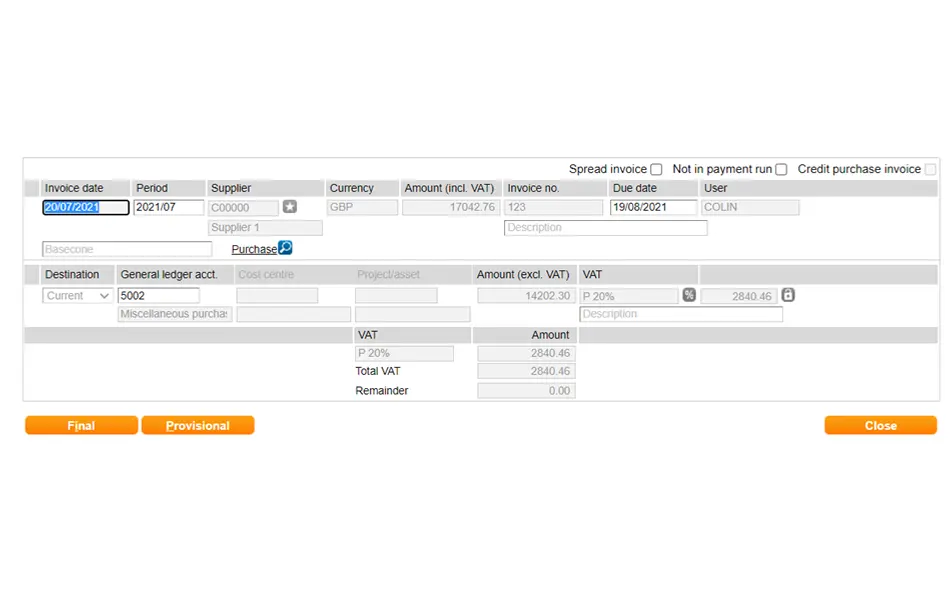The height and width of the screenshot is (592, 952).
Task: Click the Miscellaneous purchases description field
Action: click(x=175, y=314)
